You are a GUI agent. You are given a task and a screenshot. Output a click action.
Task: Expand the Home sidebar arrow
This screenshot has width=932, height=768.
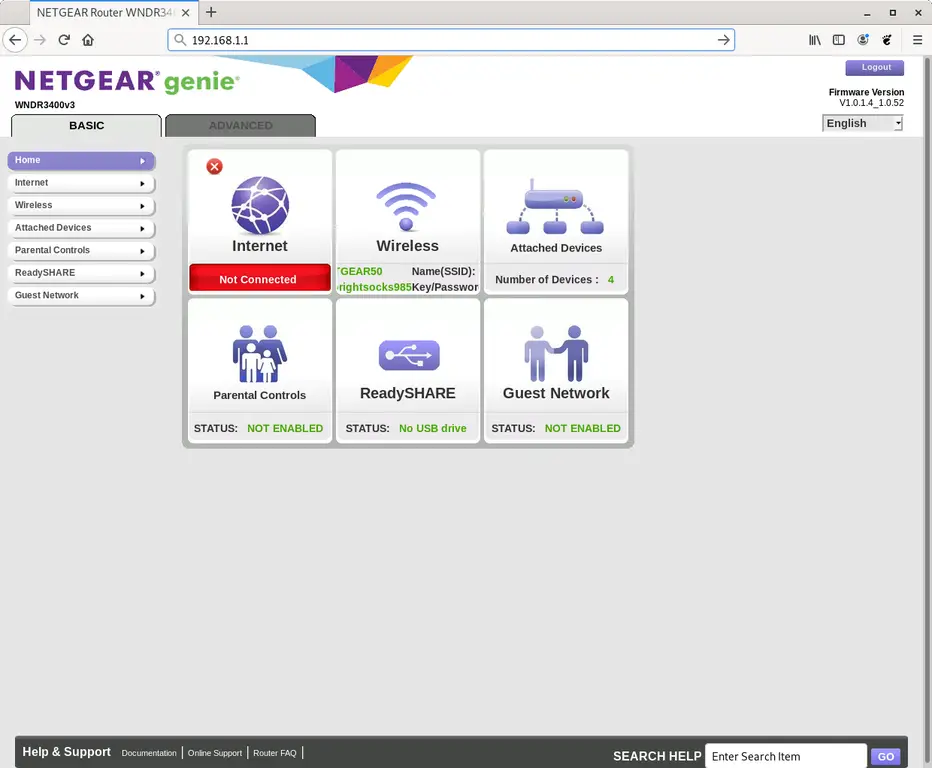pos(142,161)
